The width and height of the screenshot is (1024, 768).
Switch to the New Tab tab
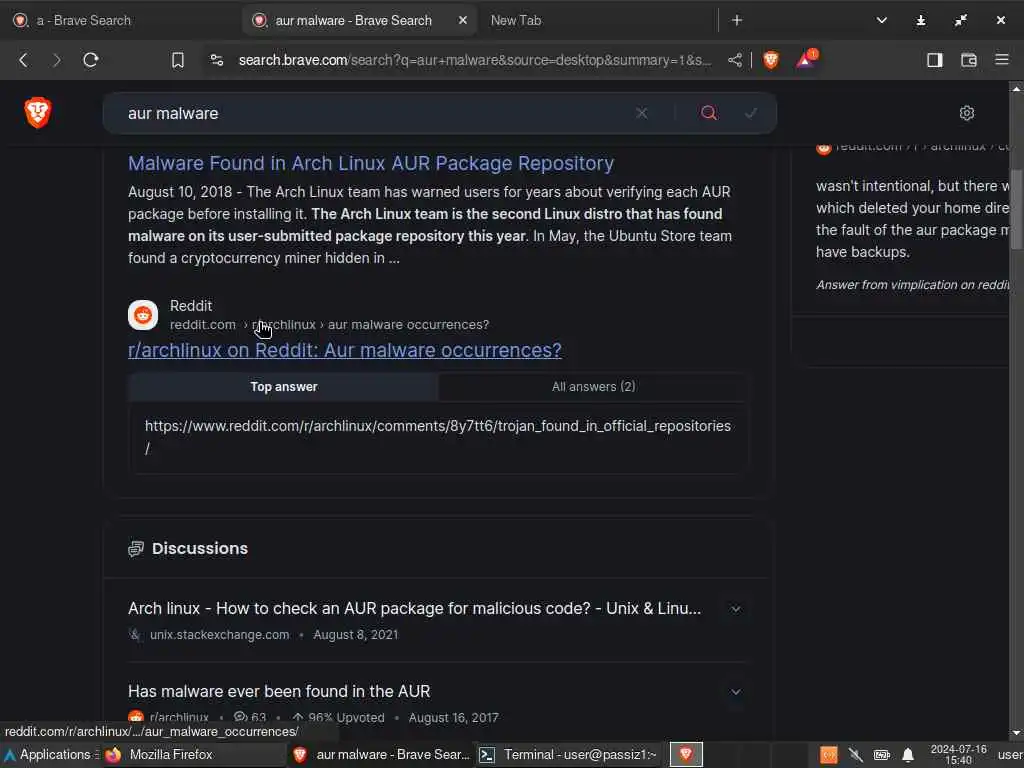tap(516, 20)
